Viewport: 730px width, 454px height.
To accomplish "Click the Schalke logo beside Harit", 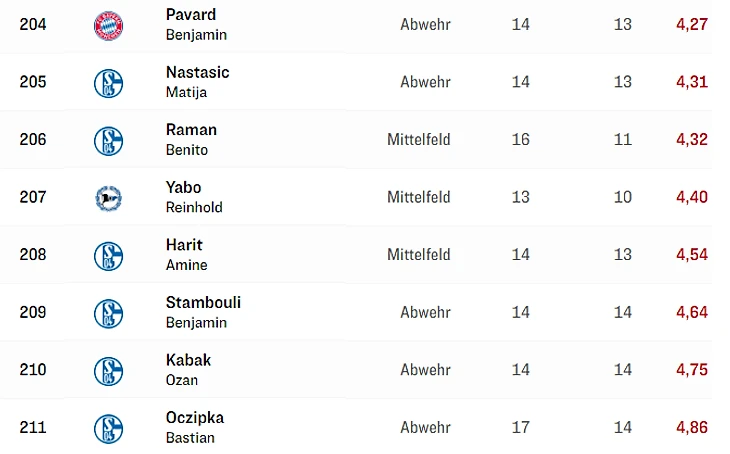I will pos(108,256).
